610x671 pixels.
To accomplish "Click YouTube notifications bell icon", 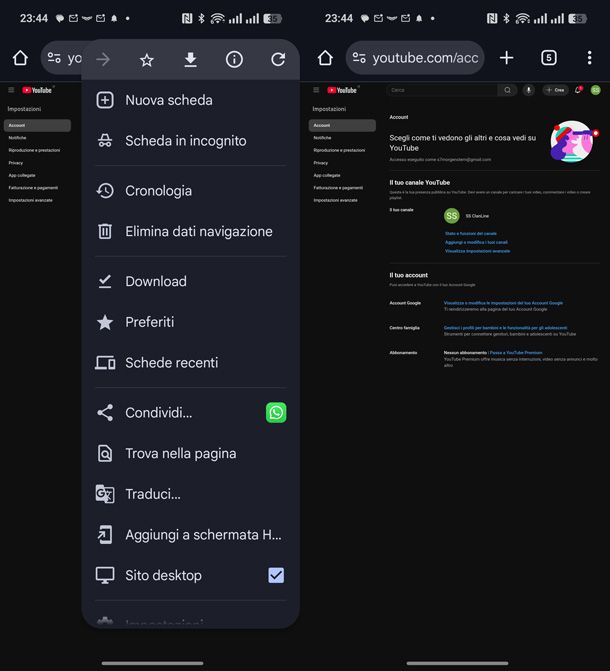I will coord(577,90).
